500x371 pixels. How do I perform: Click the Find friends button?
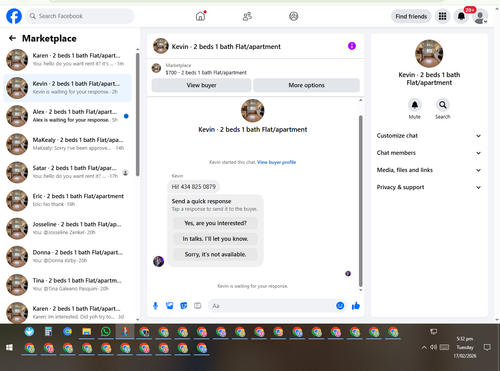tap(411, 16)
